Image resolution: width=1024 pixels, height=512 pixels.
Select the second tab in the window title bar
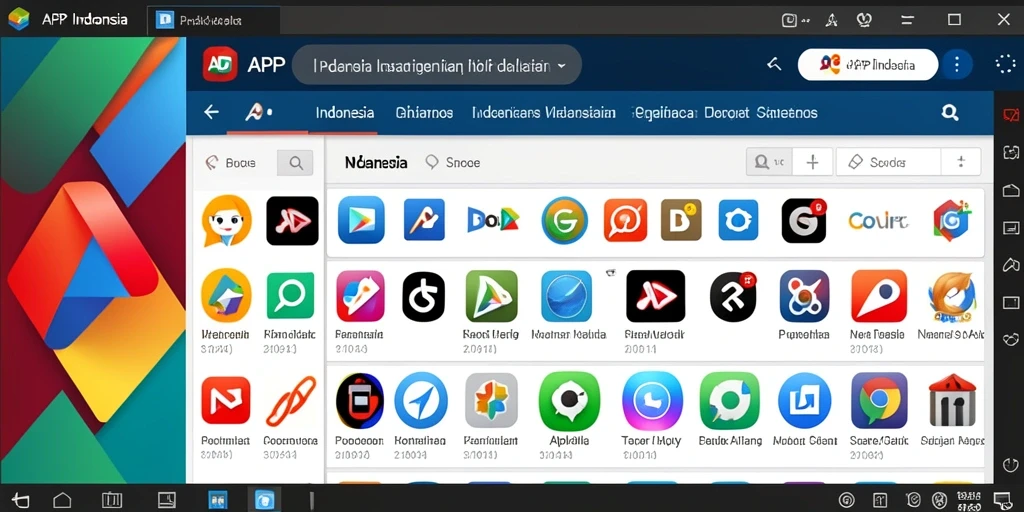pos(214,20)
